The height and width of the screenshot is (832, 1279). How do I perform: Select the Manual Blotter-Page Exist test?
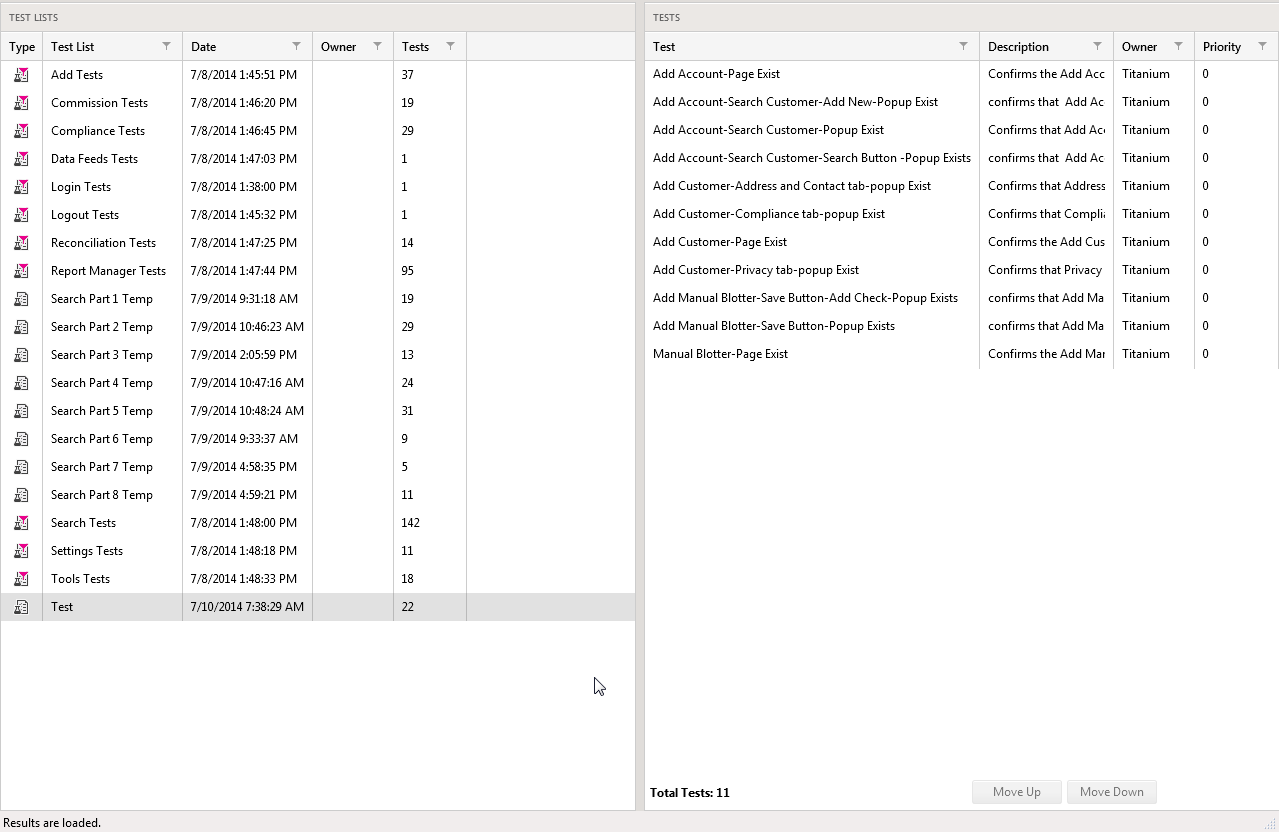[720, 354]
